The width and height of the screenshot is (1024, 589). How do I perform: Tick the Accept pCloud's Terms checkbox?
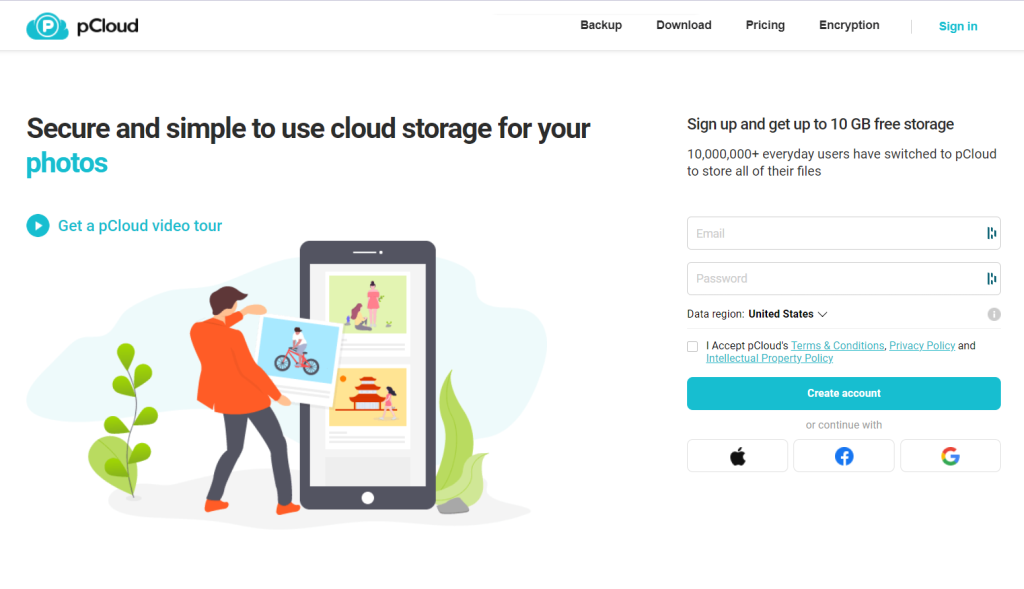(692, 347)
